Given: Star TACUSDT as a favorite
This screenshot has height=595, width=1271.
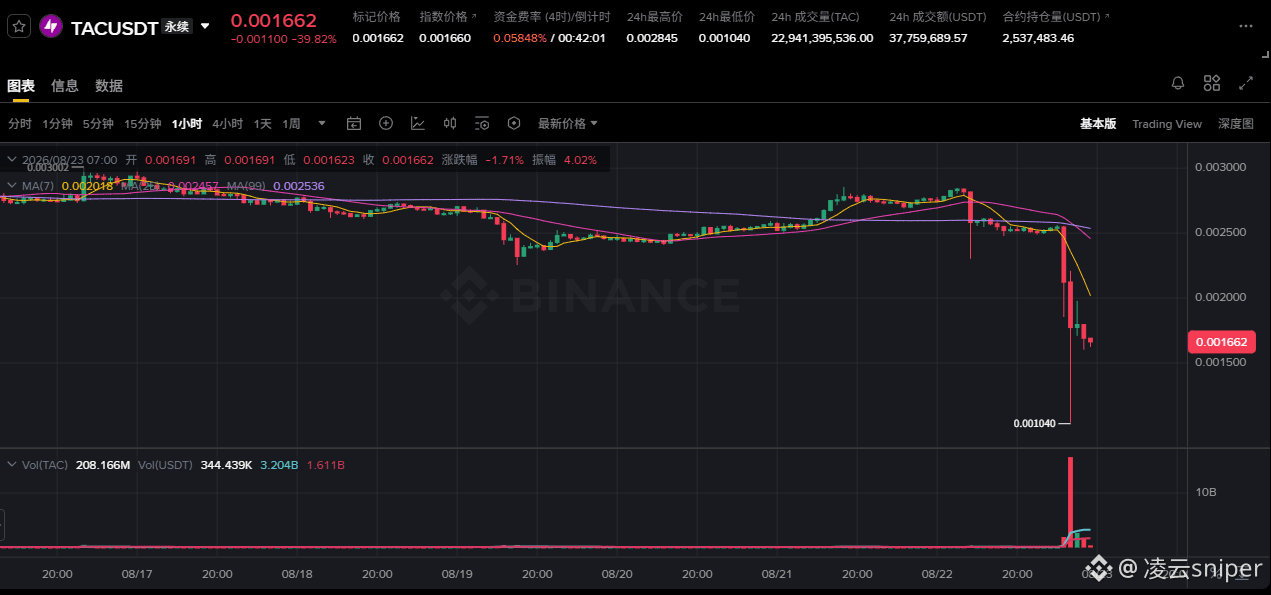Looking at the screenshot, I should coord(19,27).
